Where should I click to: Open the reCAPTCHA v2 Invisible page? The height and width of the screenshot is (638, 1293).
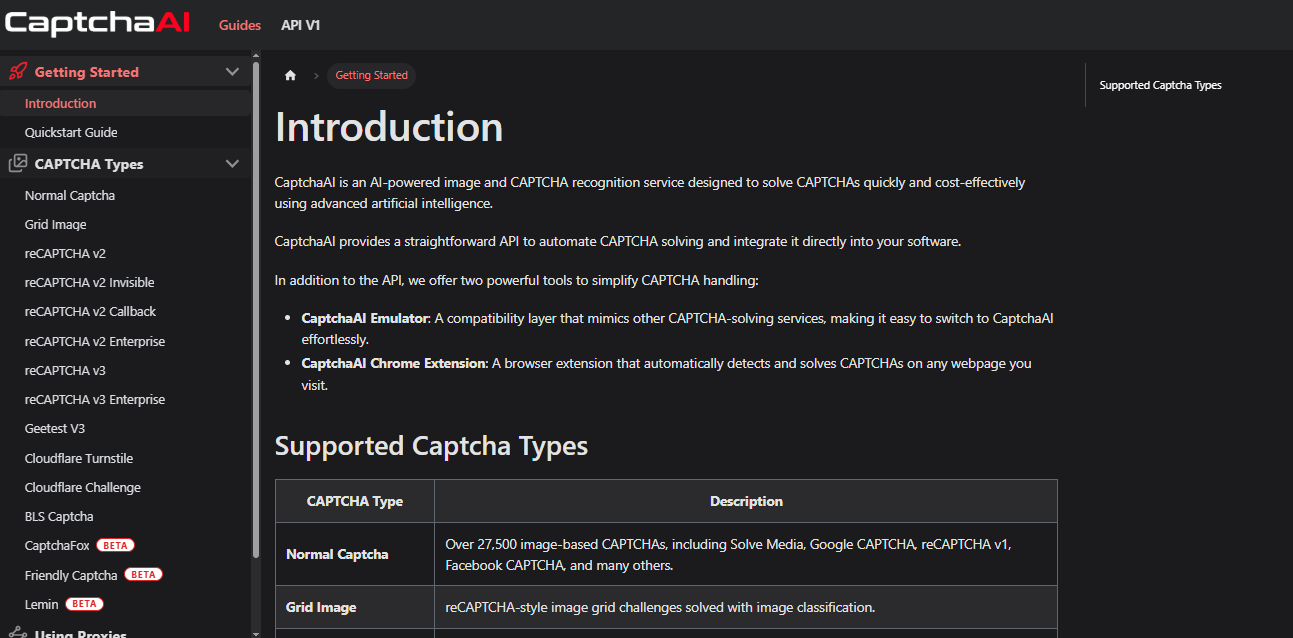pyautogui.click(x=90, y=282)
